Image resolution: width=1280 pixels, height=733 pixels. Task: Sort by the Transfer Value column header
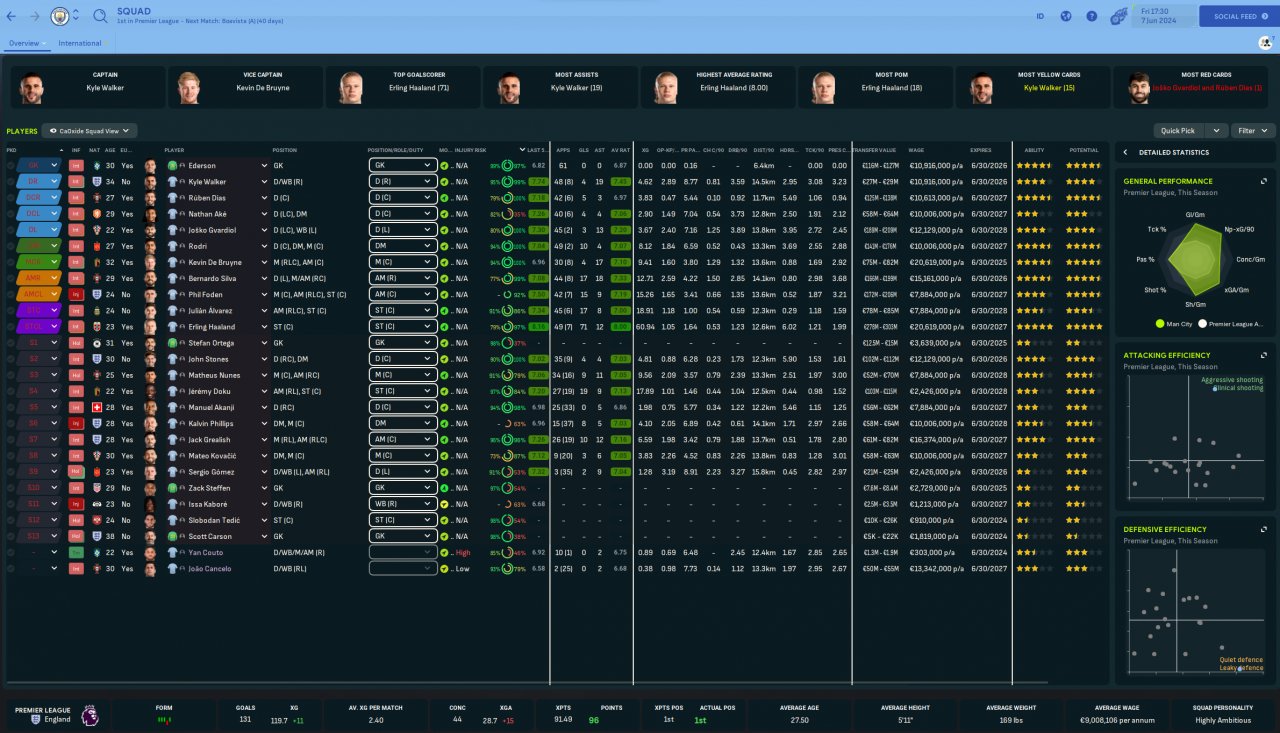point(874,150)
